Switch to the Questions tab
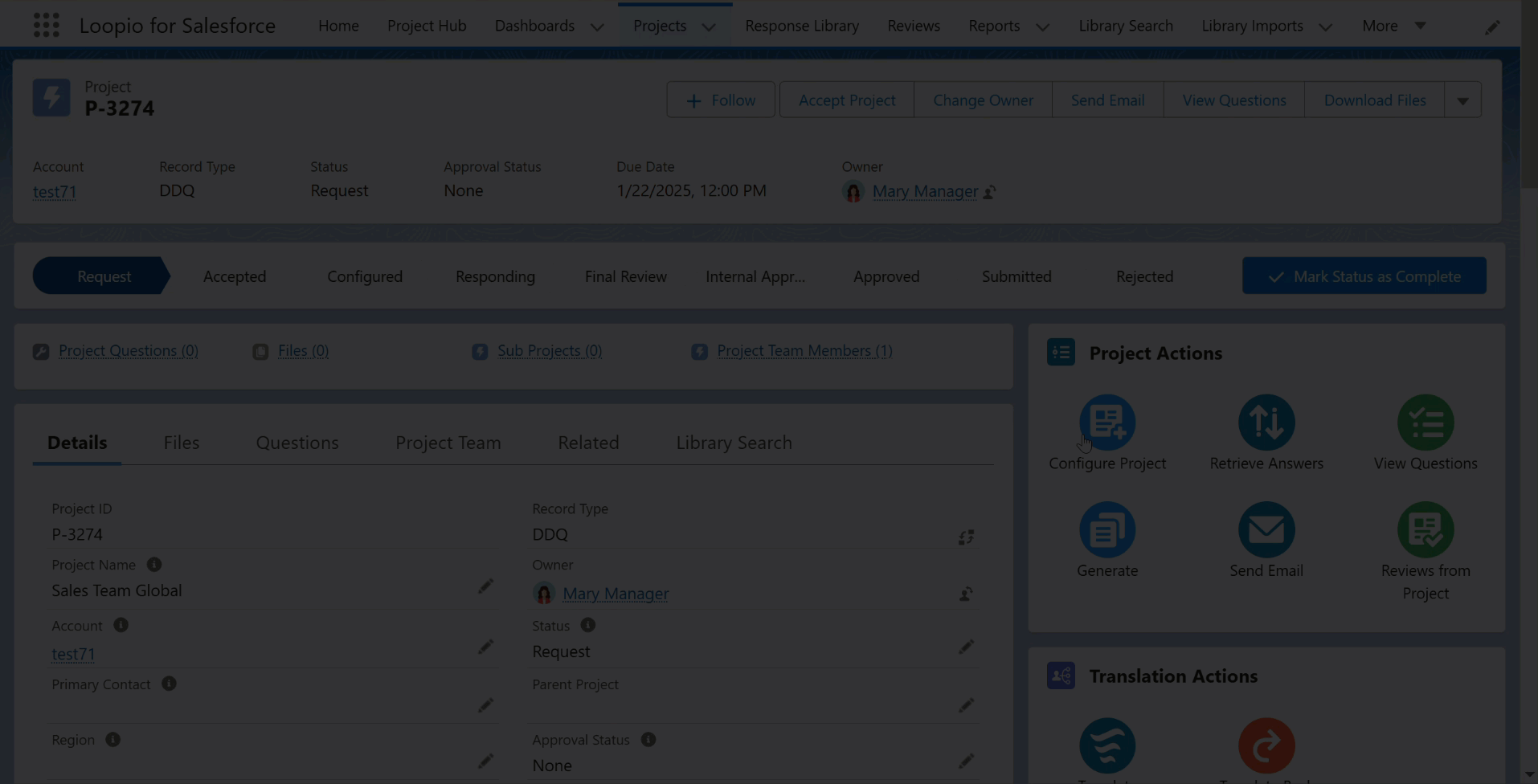 pyautogui.click(x=297, y=443)
